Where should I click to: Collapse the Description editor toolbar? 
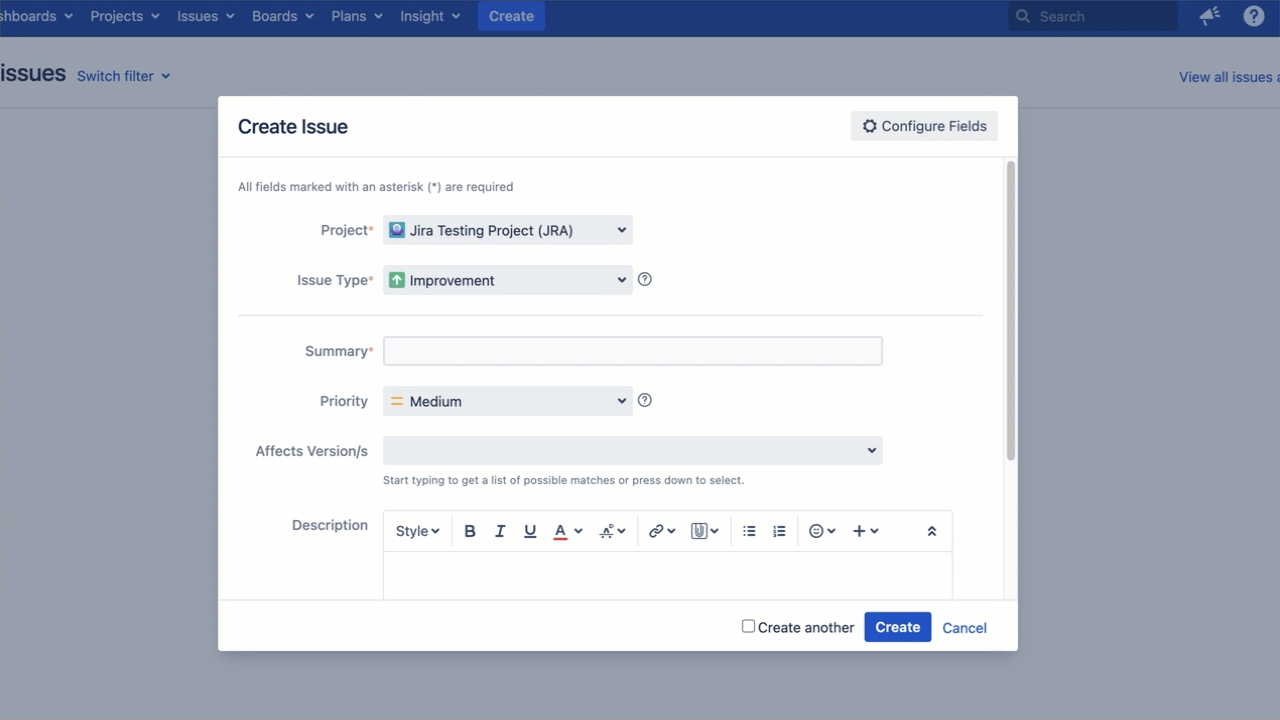click(x=932, y=531)
